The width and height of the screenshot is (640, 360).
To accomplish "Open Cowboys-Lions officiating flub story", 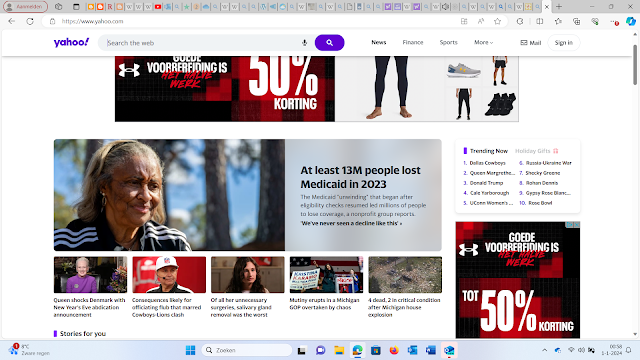I will (169, 287).
